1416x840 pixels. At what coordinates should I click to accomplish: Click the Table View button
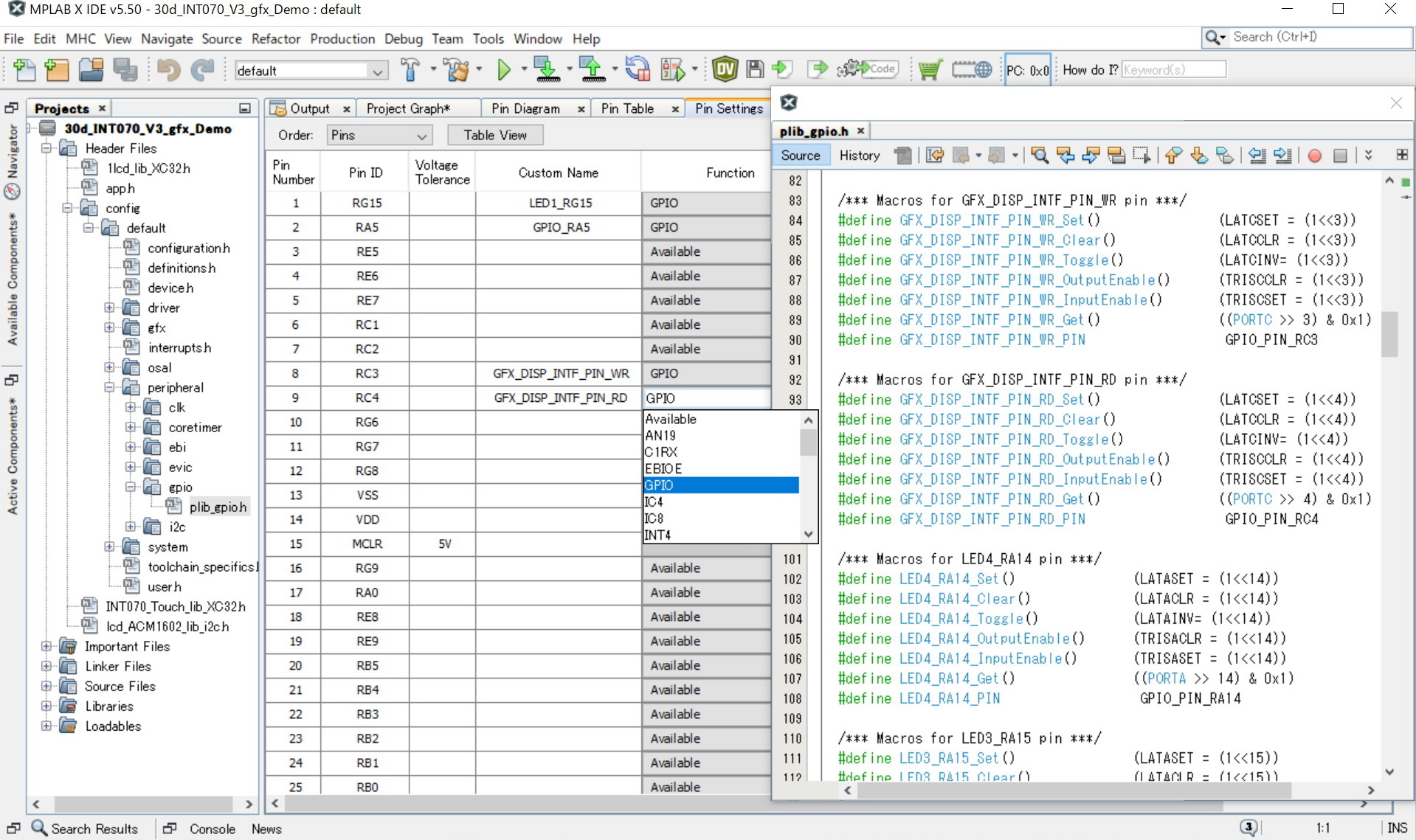click(x=495, y=135)
